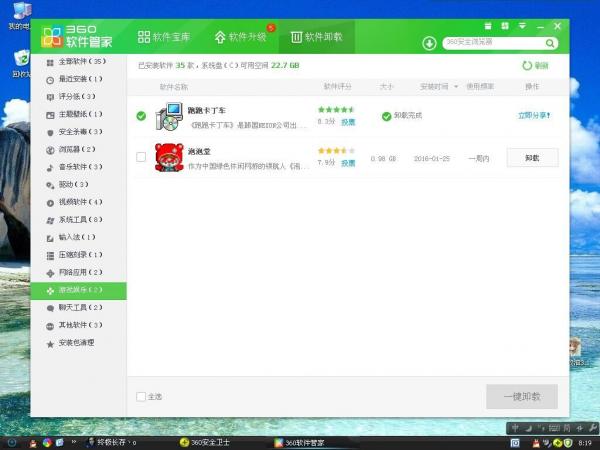The height and width of the screenshot is (450, 600).
Task: Select 网络应用 (2) category
Action: 78,273
